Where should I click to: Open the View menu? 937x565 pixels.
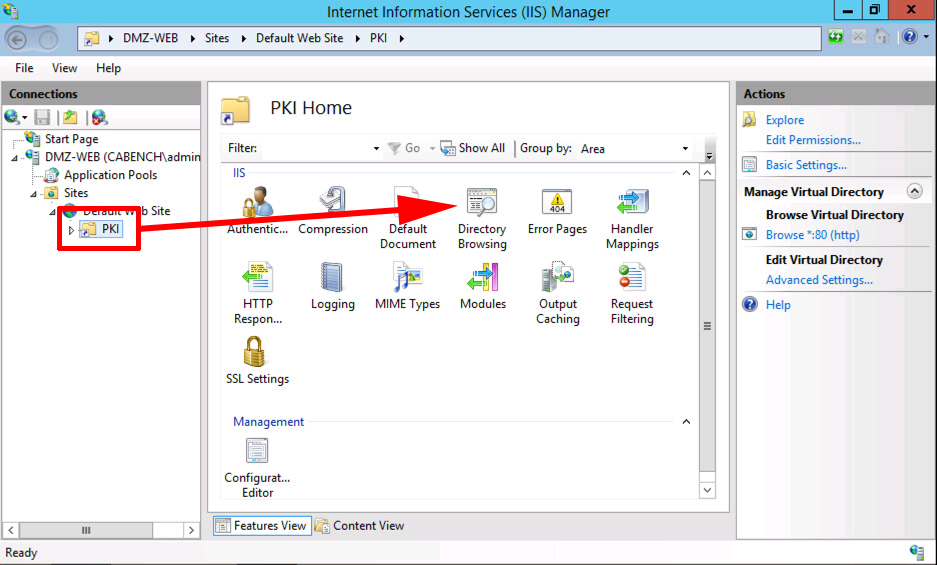(x=64, y=68)
